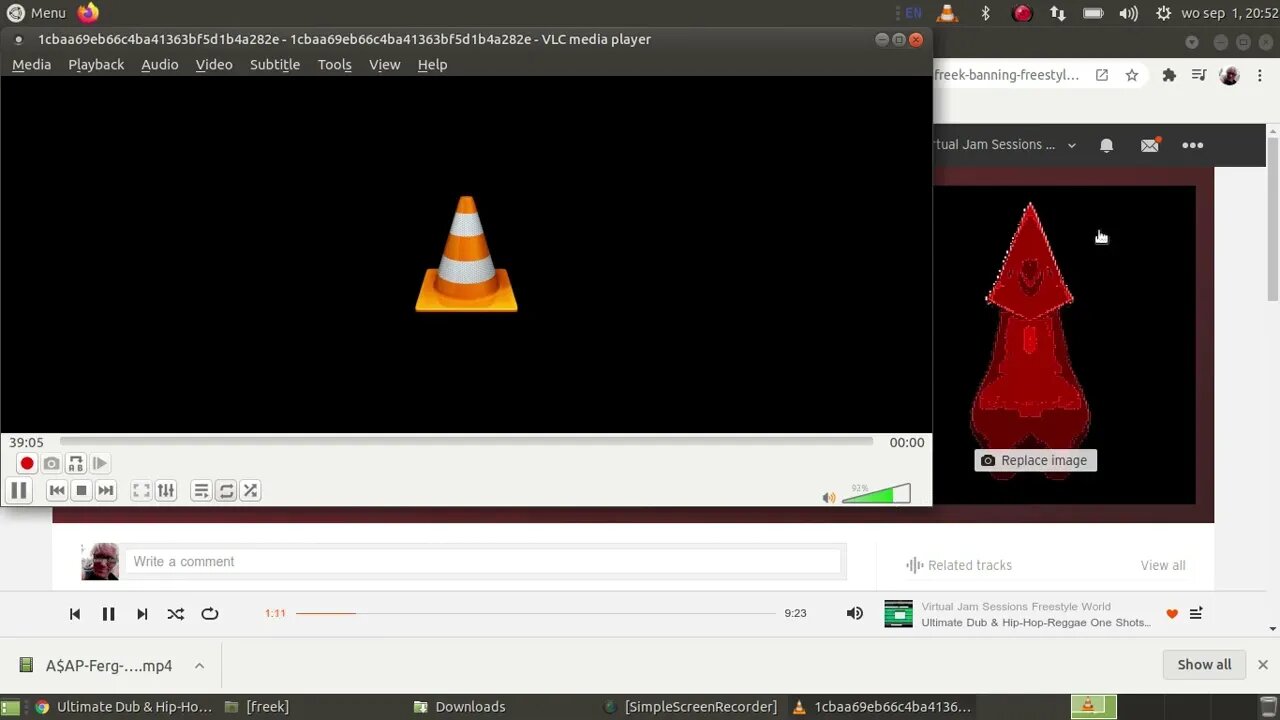This screenshot has height=720, width=1280.
Task: Click VLC elapsed time 39:05
Action: 26,442
